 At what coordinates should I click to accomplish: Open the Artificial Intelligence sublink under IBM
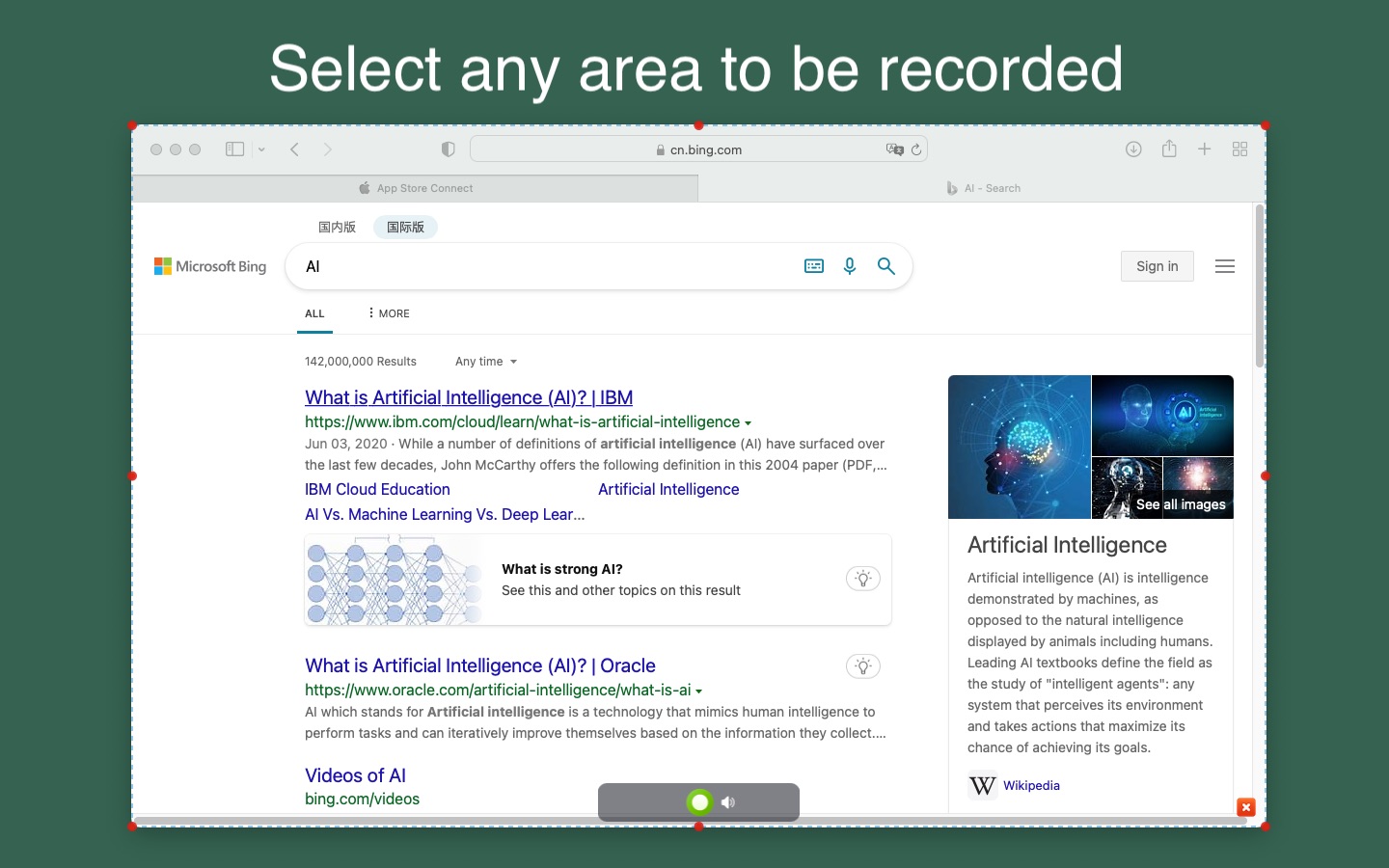668,489
